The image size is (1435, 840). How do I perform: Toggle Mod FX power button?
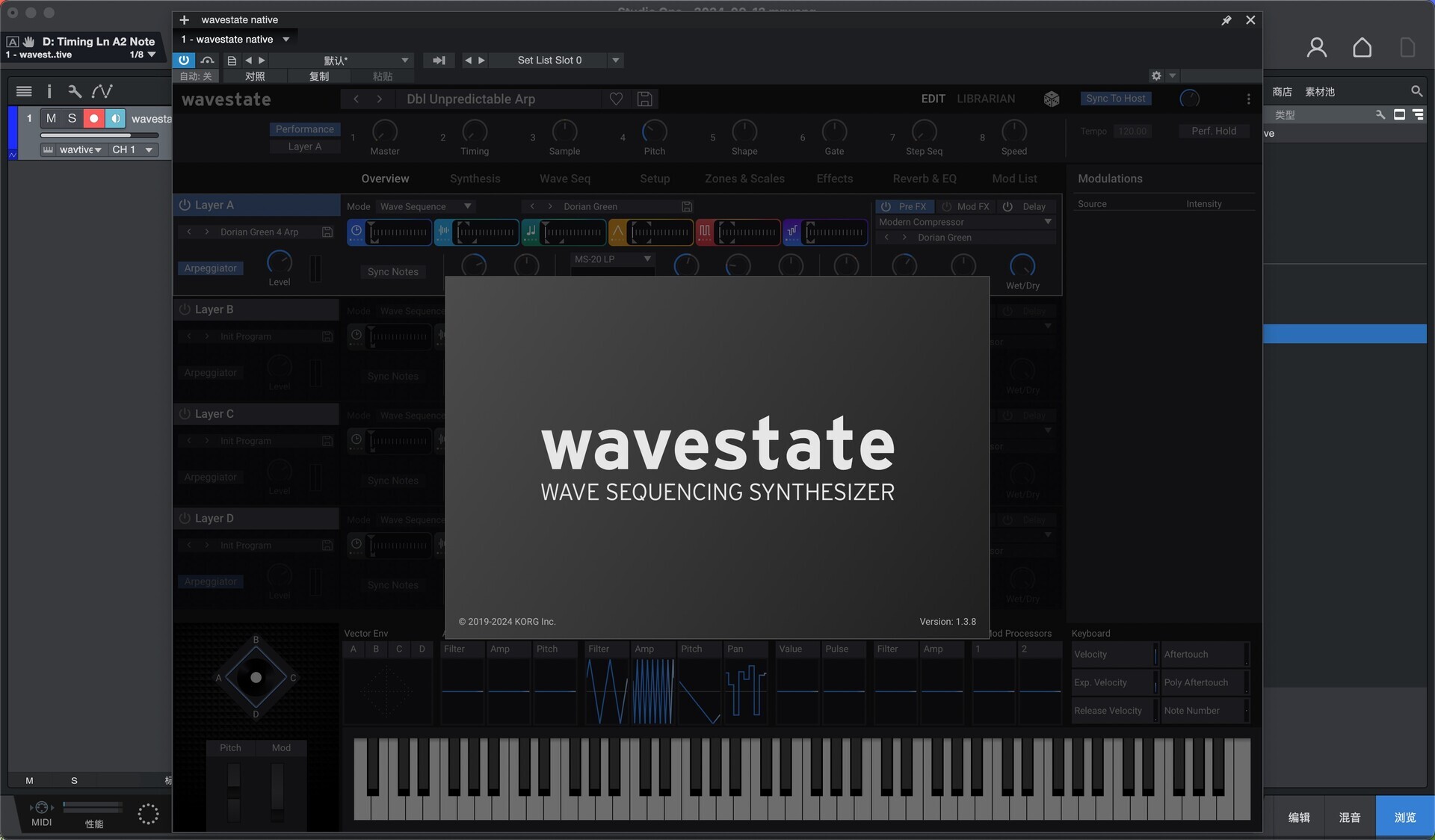pyautogui.click(x=946, y=206)
